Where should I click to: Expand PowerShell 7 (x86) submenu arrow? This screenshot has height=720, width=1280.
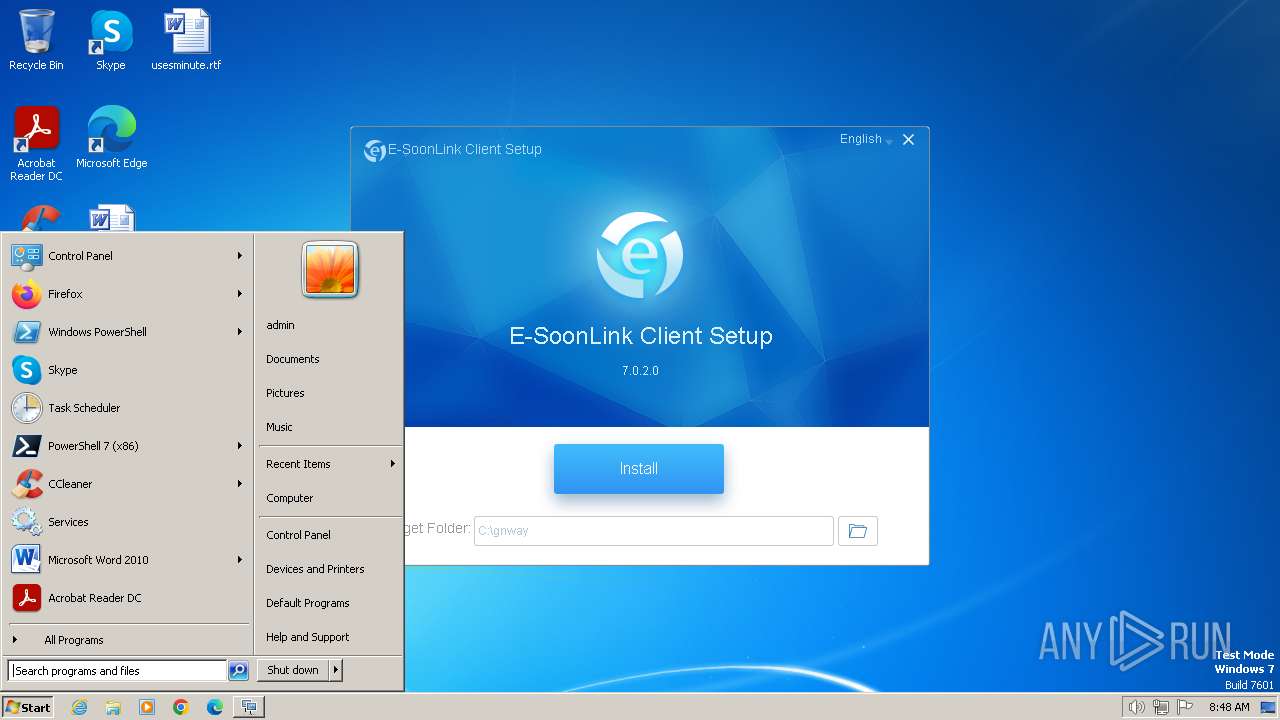[x=240, y=446]
